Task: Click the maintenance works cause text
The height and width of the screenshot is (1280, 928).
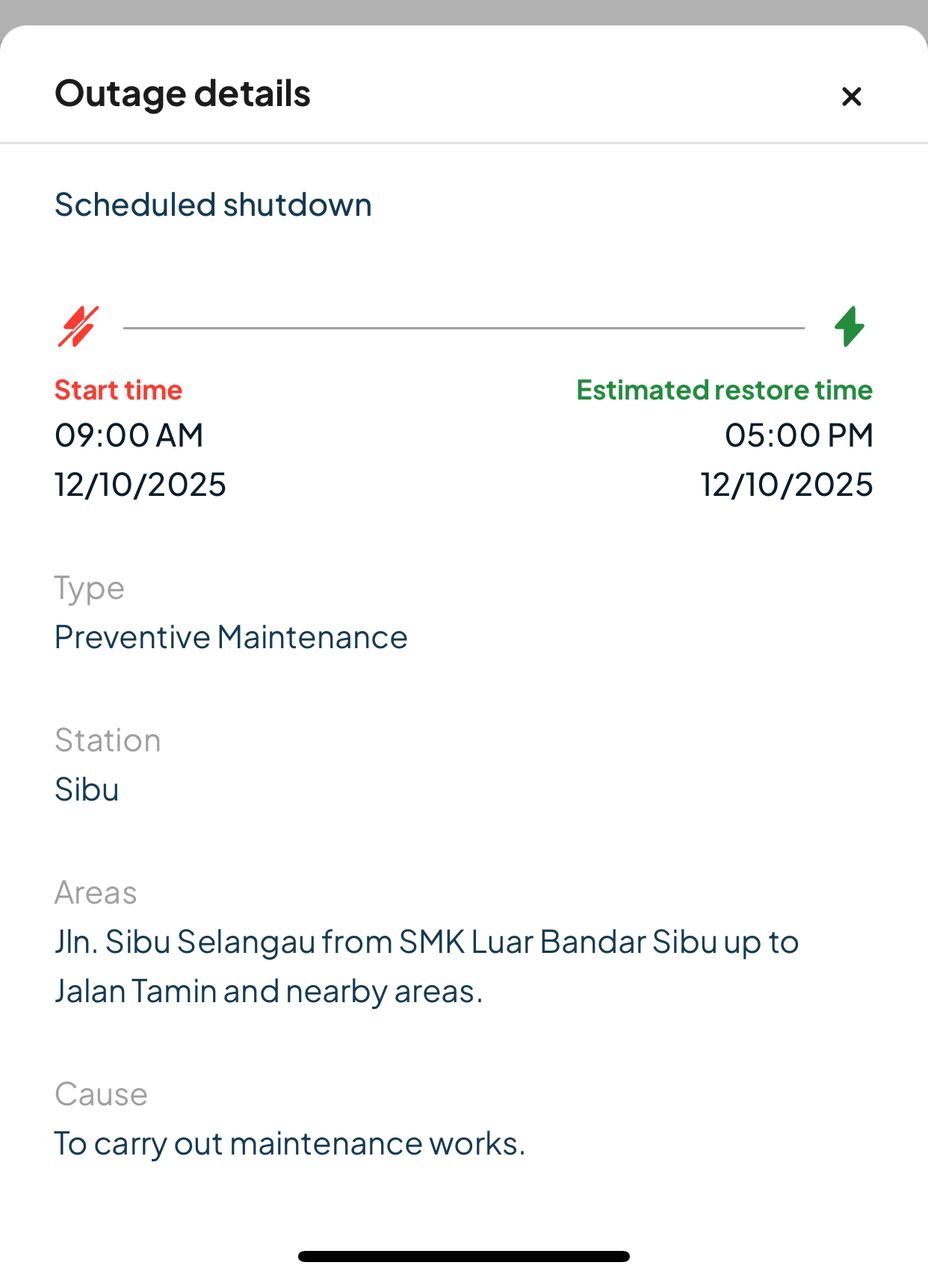Action: tap(289, 1143)
